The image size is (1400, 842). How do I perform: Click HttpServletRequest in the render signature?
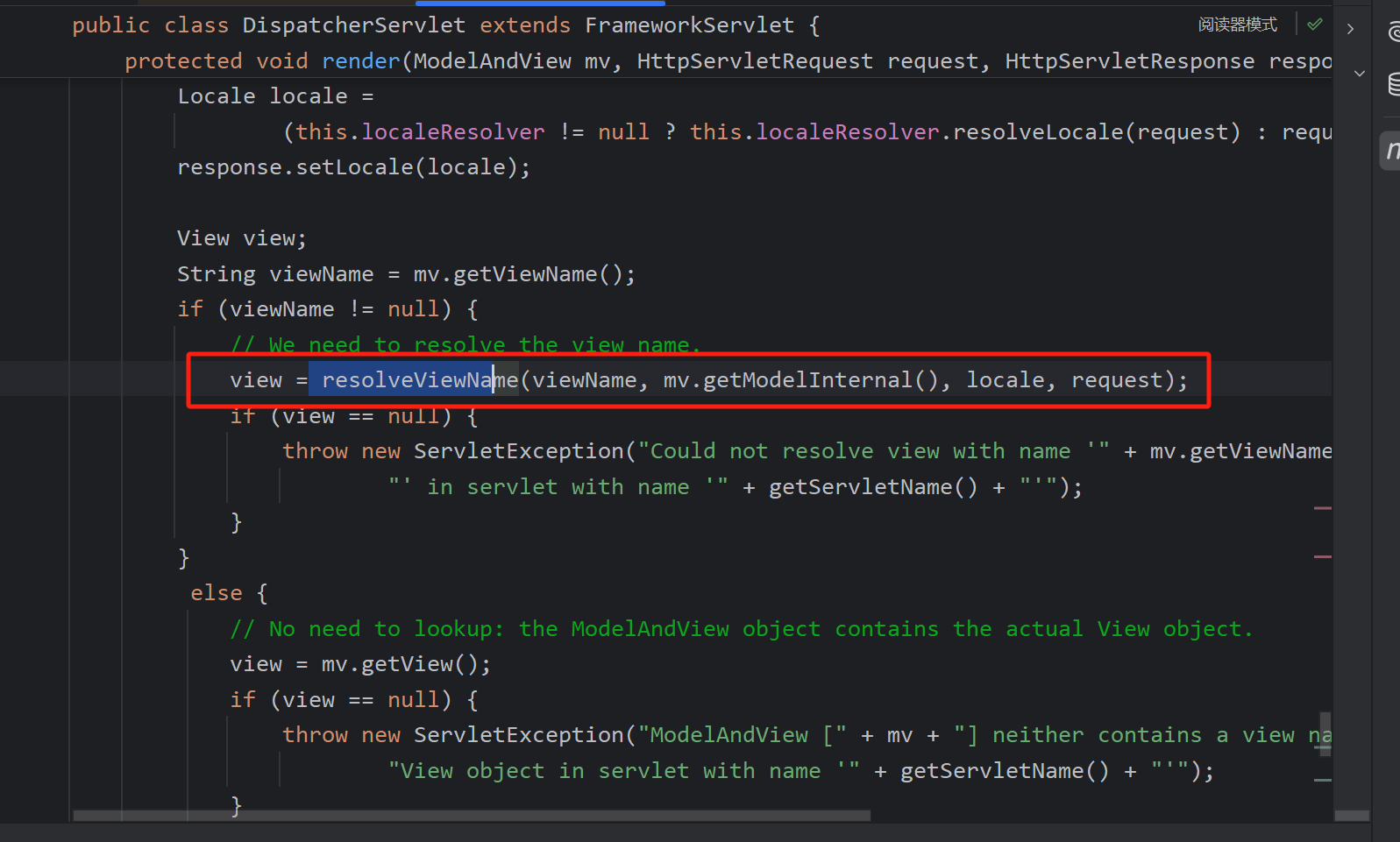[755, 61]
